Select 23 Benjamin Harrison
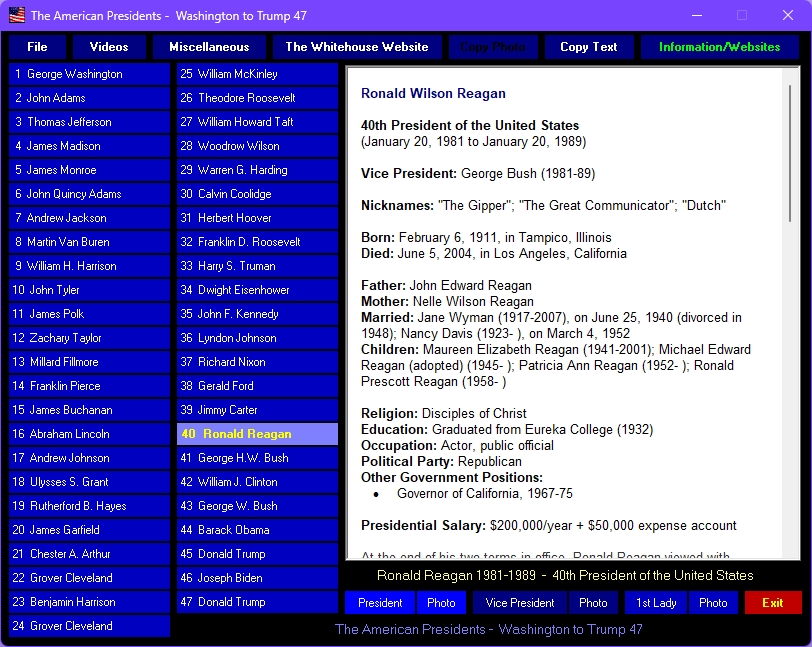This screenshot has width=812, height=647. pyautogui.click(x=89, y=602)
